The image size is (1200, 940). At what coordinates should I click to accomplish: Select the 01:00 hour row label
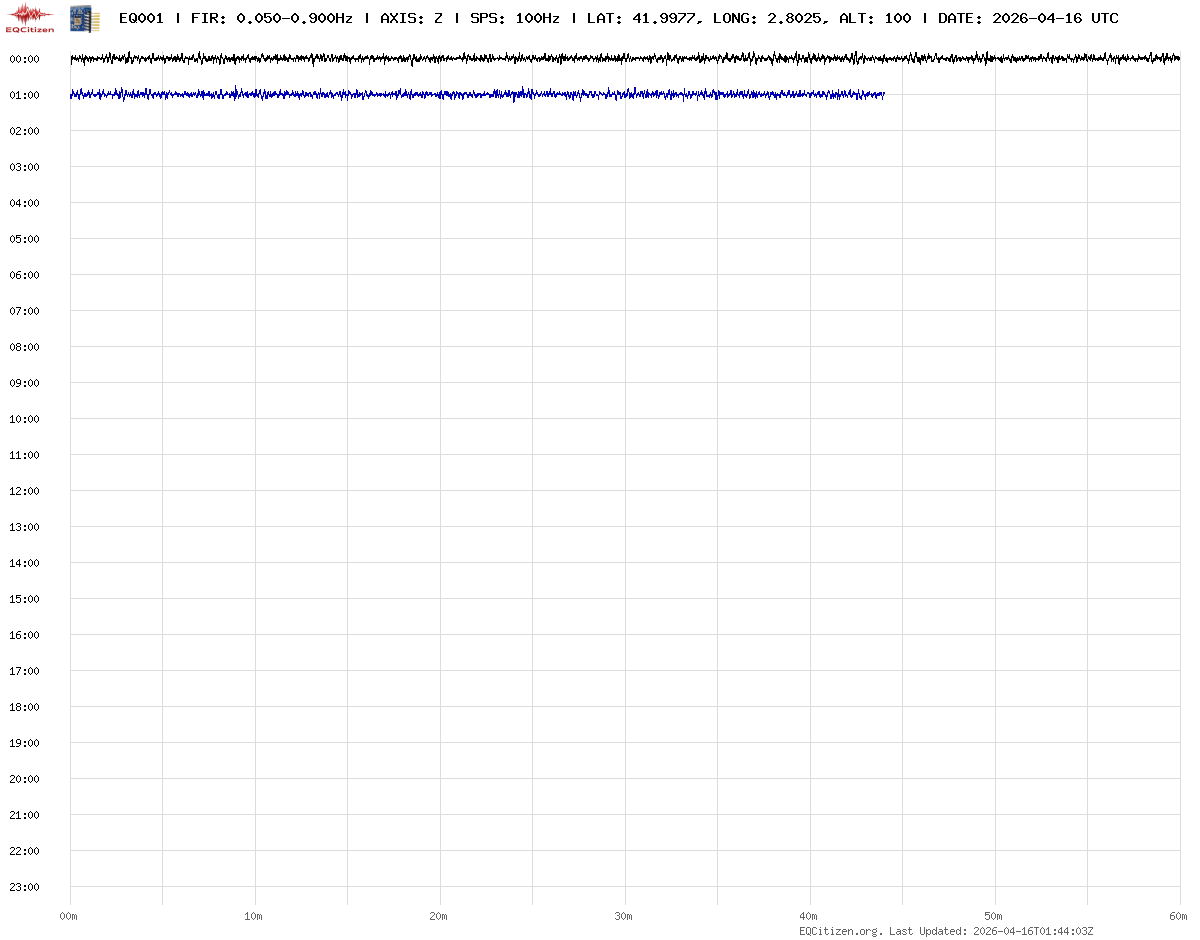[x=24, y=95]
